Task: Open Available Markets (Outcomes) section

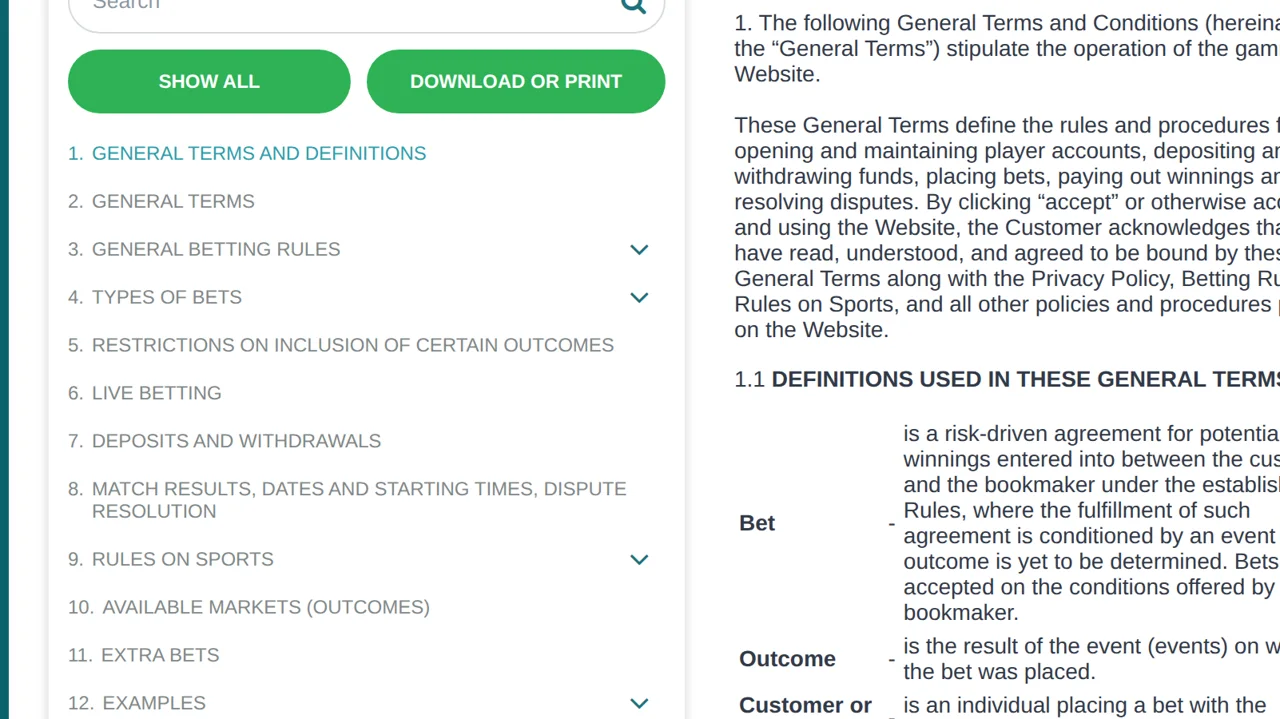Action: coord(249,607)
